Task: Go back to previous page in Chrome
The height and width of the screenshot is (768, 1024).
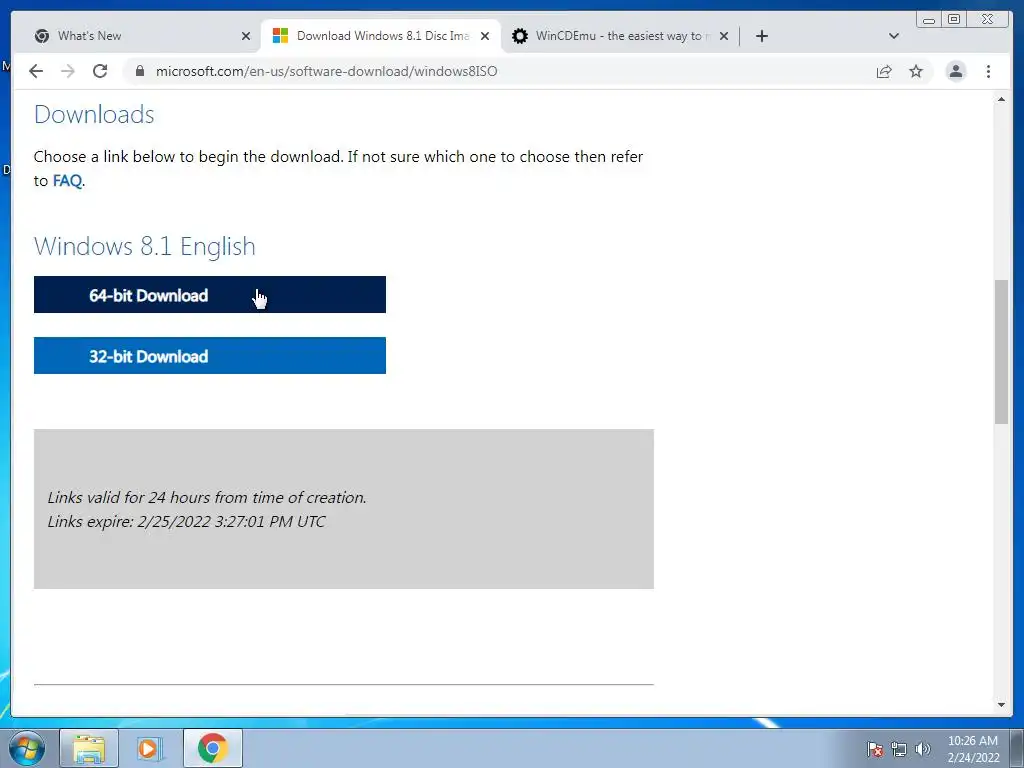Action: 36,71
